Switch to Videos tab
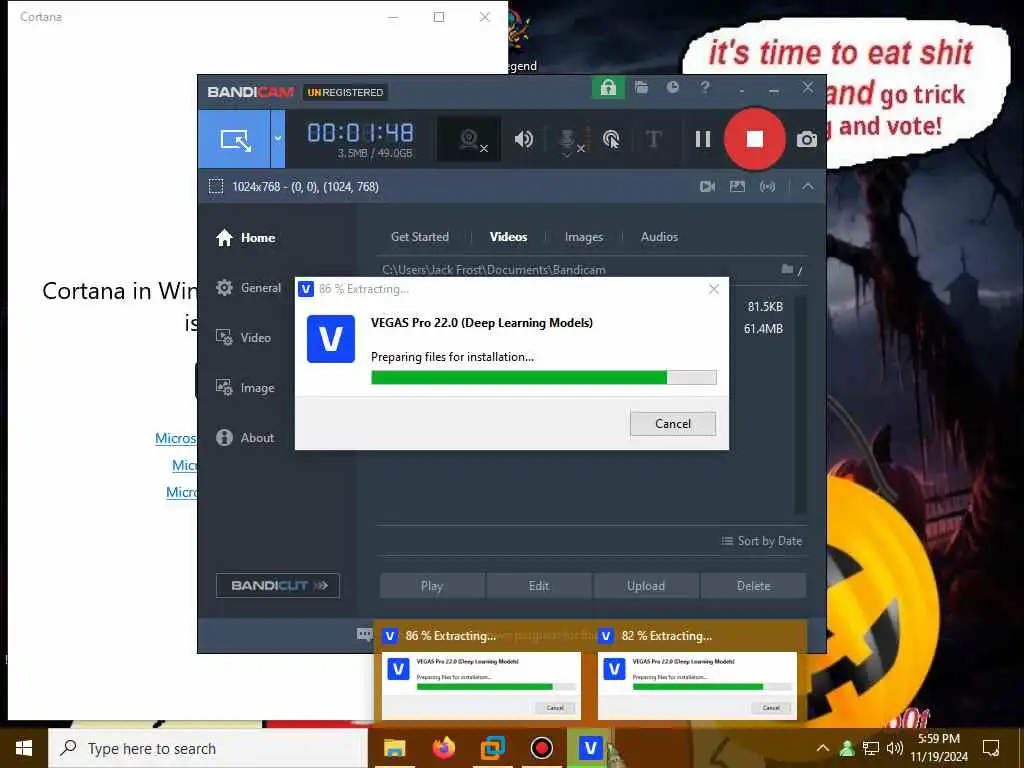The height and width of the screenshot is (768, 1024). pyautogui.click(x=508, y=237)
